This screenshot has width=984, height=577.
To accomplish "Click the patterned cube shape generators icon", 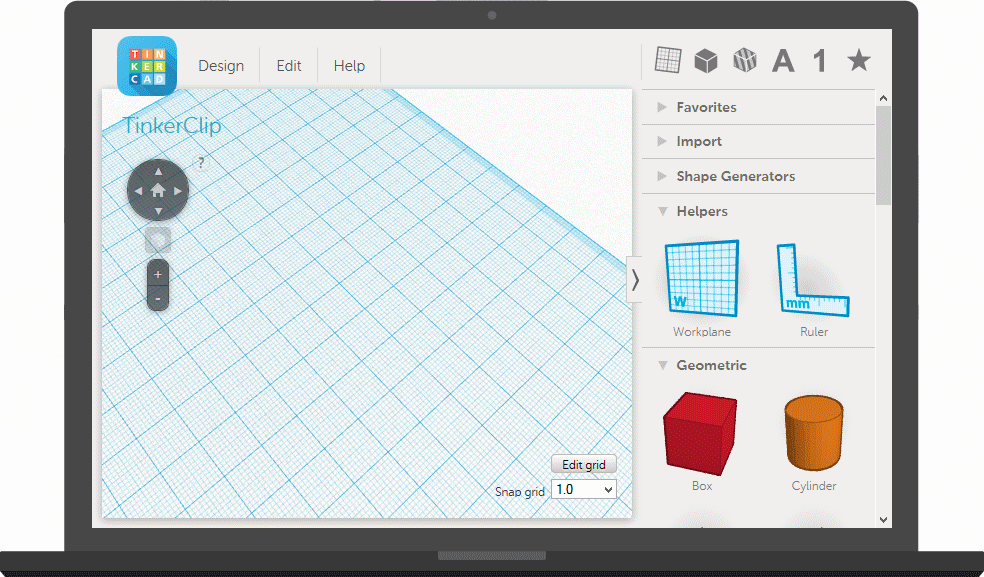I will click(744, 61).
